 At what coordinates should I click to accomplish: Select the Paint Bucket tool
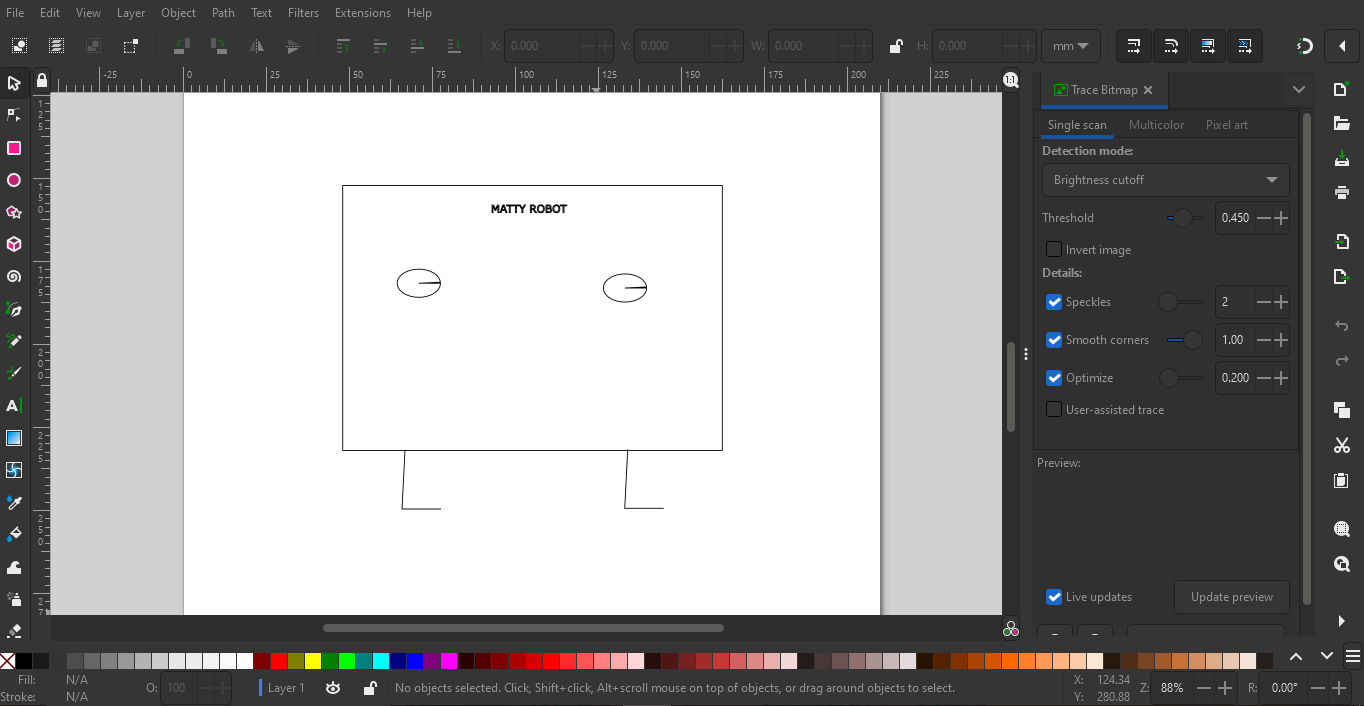pos(14,534)
